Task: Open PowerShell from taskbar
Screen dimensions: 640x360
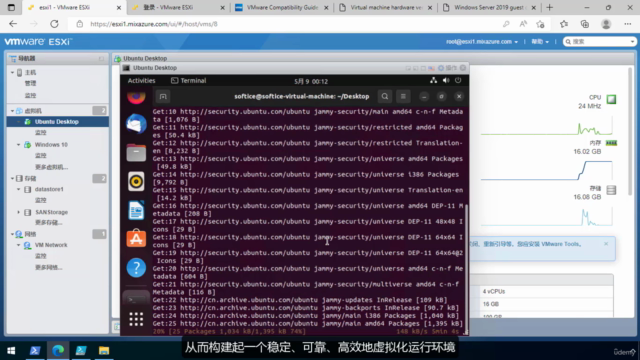Action: 35,350
